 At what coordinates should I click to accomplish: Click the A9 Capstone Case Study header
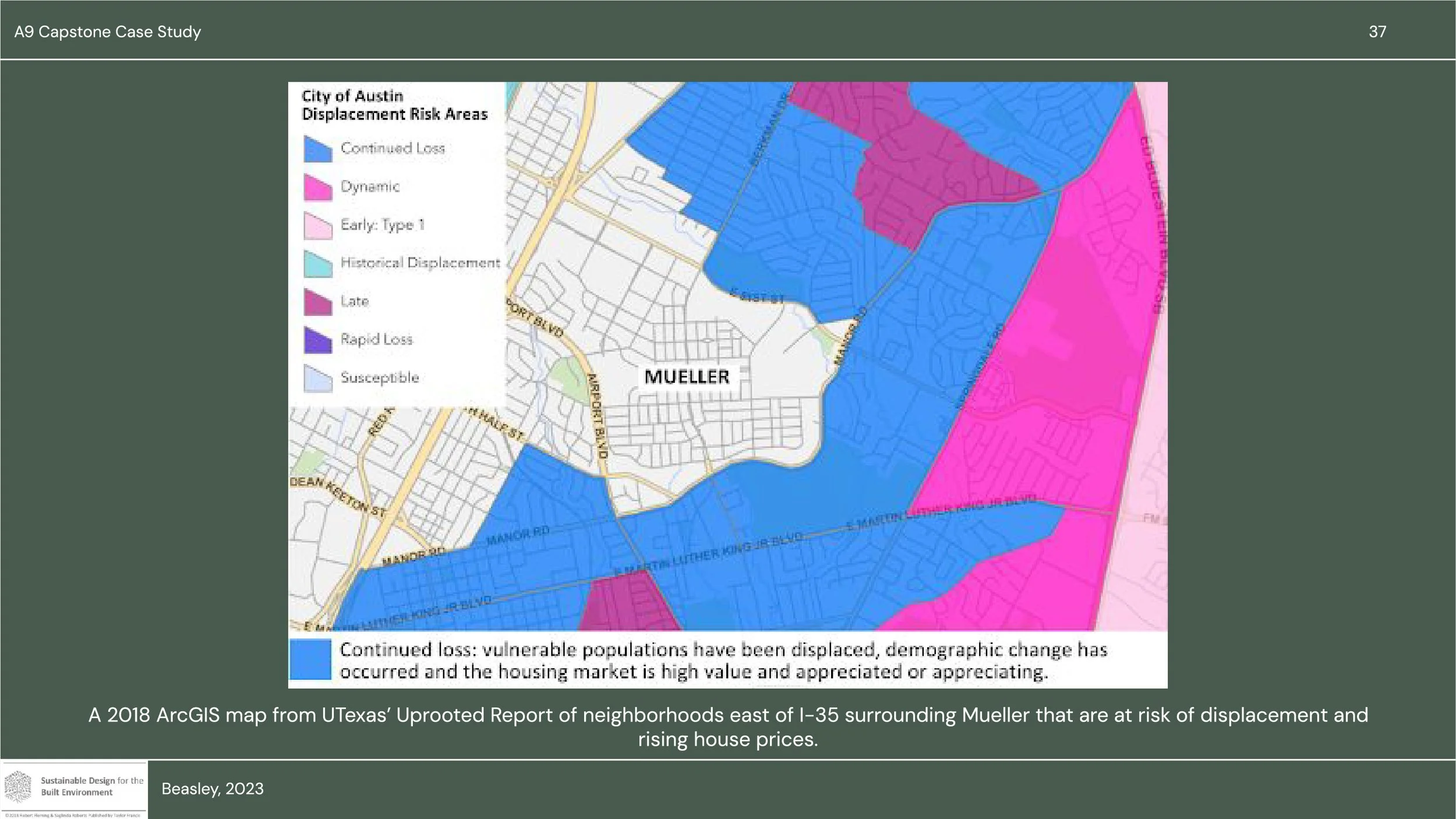tap(108, 31)
